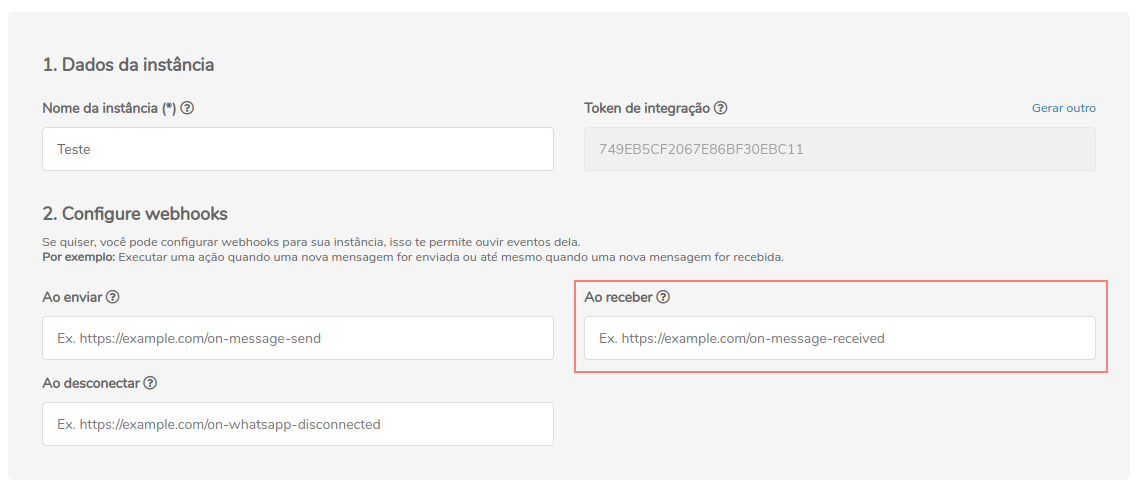The height and width of the screenshot is (490, 1142).
Task: Click the Se quiser webhook description line
Action: coord(310,243)
